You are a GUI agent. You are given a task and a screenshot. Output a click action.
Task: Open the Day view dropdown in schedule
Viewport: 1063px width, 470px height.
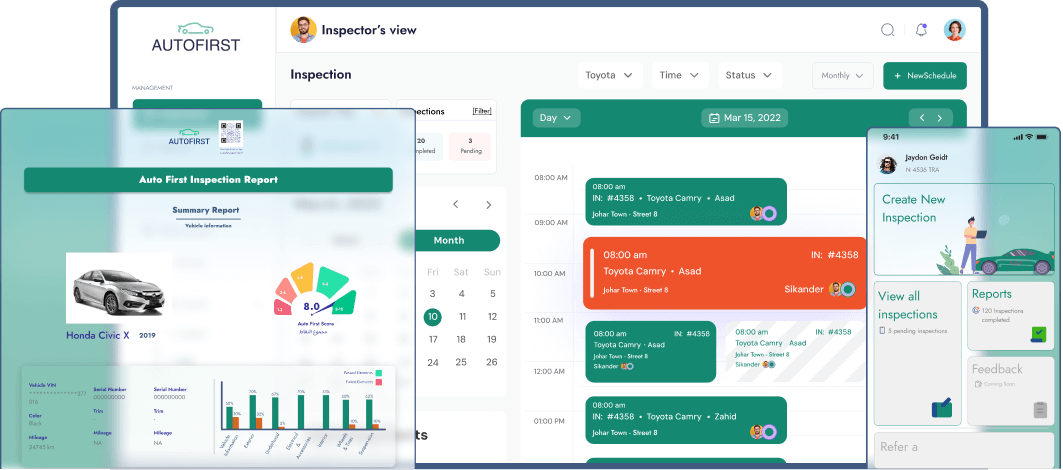[556, 118]
